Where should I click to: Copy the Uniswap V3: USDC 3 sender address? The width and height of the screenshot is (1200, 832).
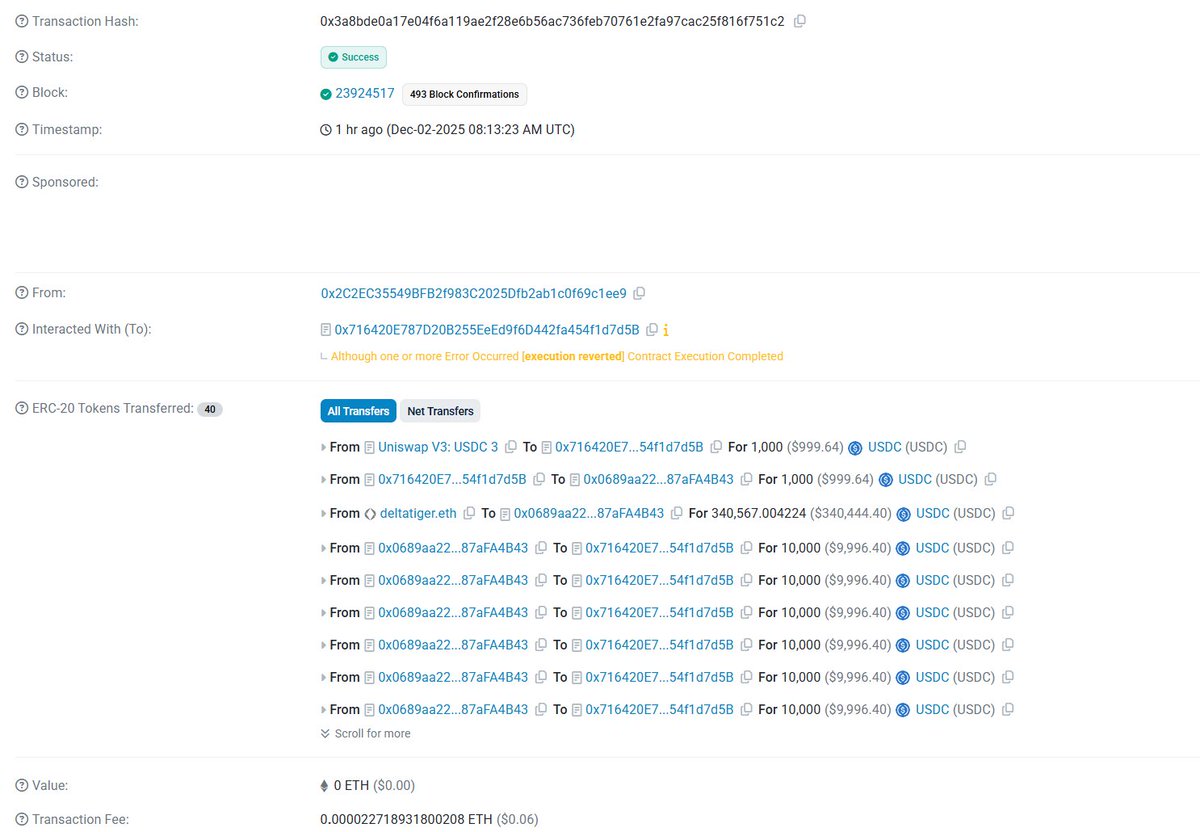pos(511,447)
